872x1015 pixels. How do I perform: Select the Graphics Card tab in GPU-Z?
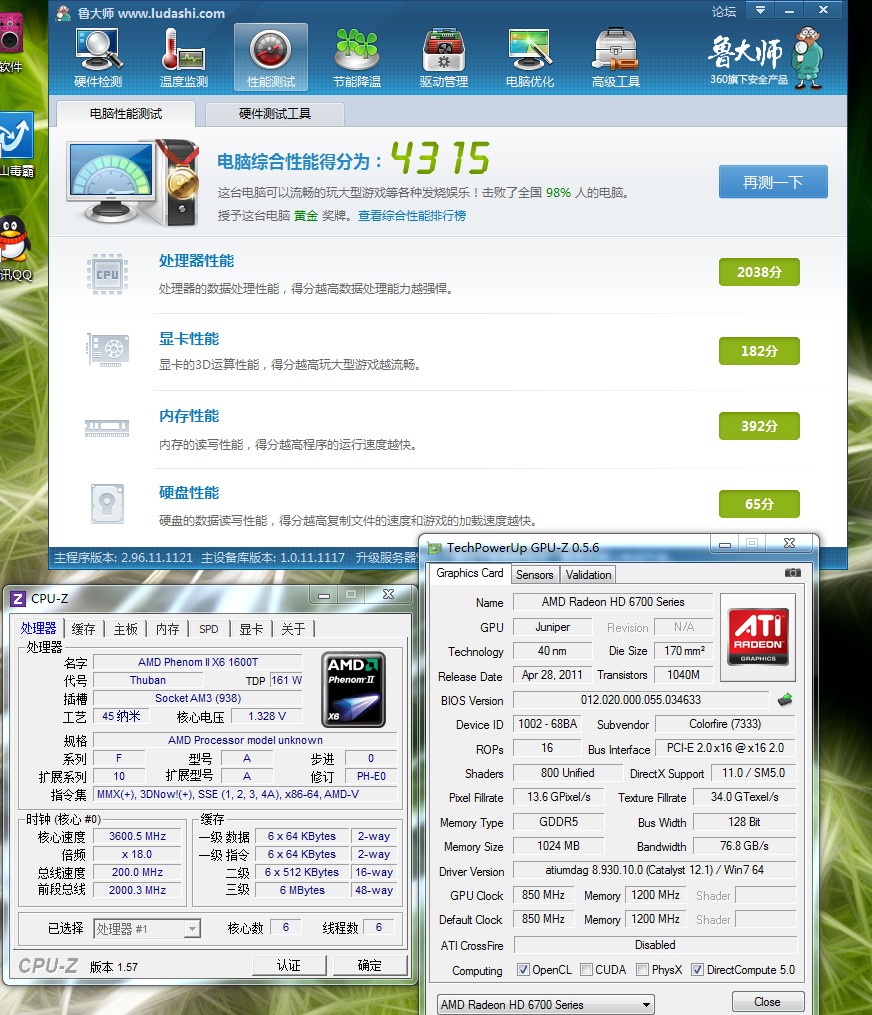(469, 573)
